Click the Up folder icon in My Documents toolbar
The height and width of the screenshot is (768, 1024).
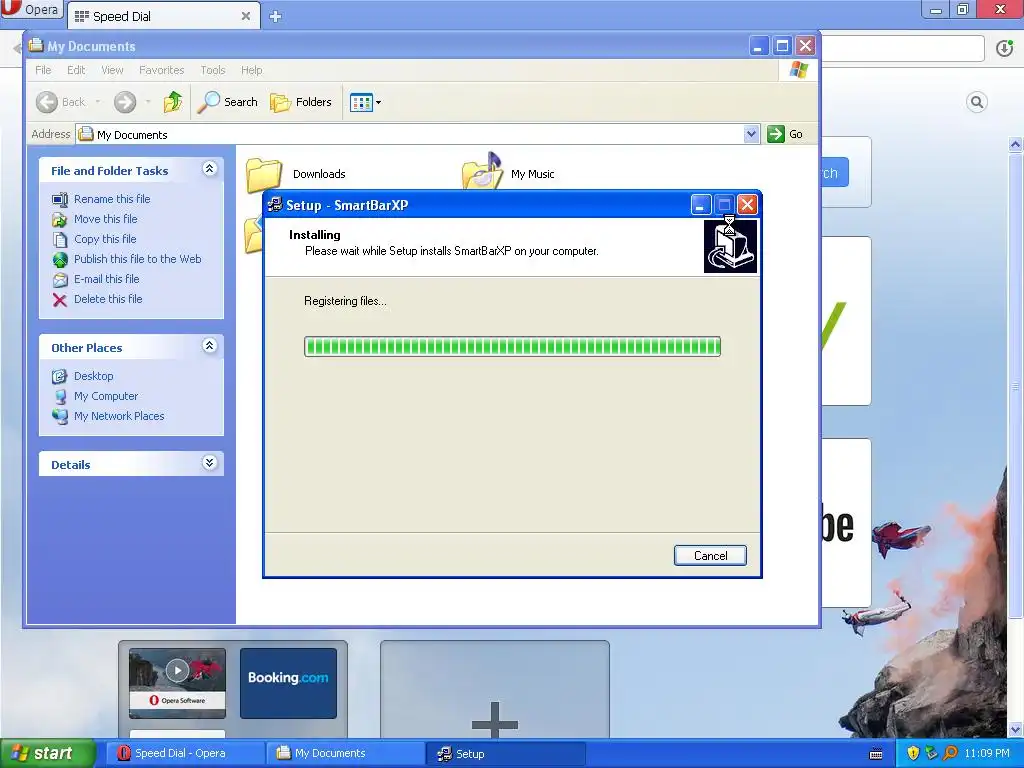point(173,102)
